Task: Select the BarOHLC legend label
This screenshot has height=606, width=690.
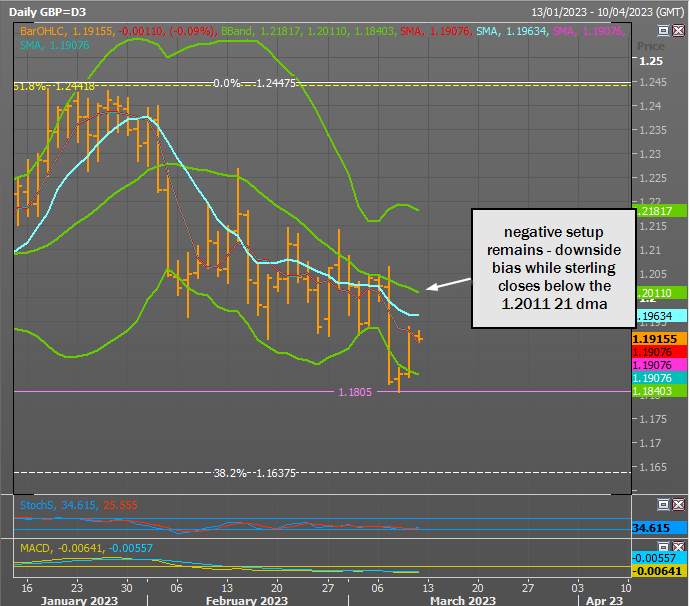Action: pos(42,31)
